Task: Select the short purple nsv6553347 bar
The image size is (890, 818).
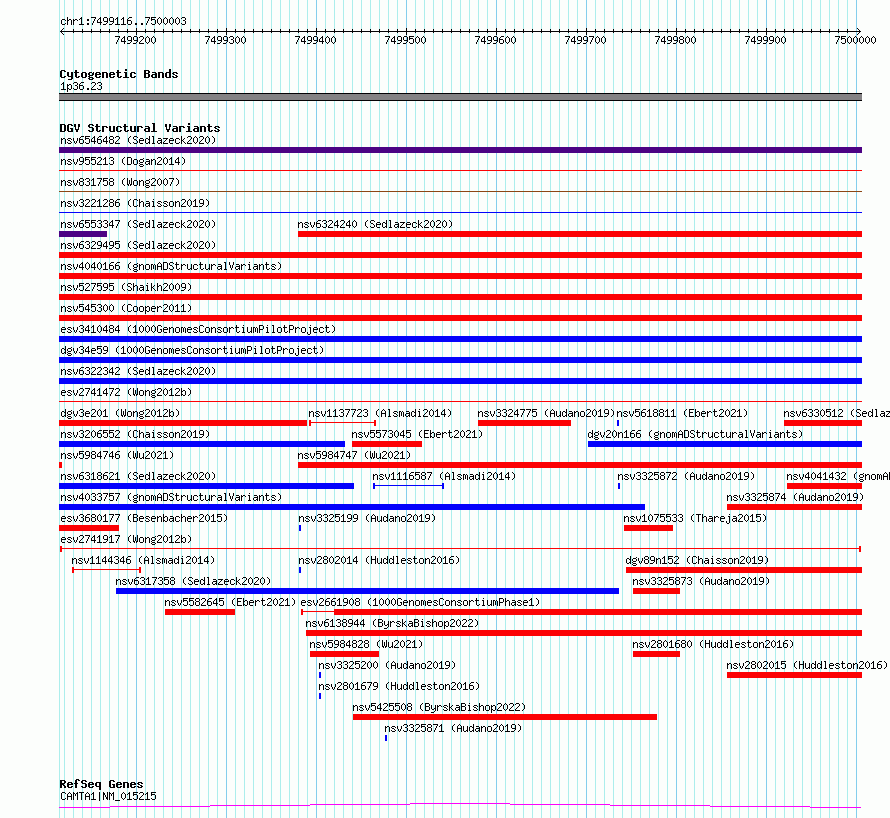Action: click(x=83, y=234)
